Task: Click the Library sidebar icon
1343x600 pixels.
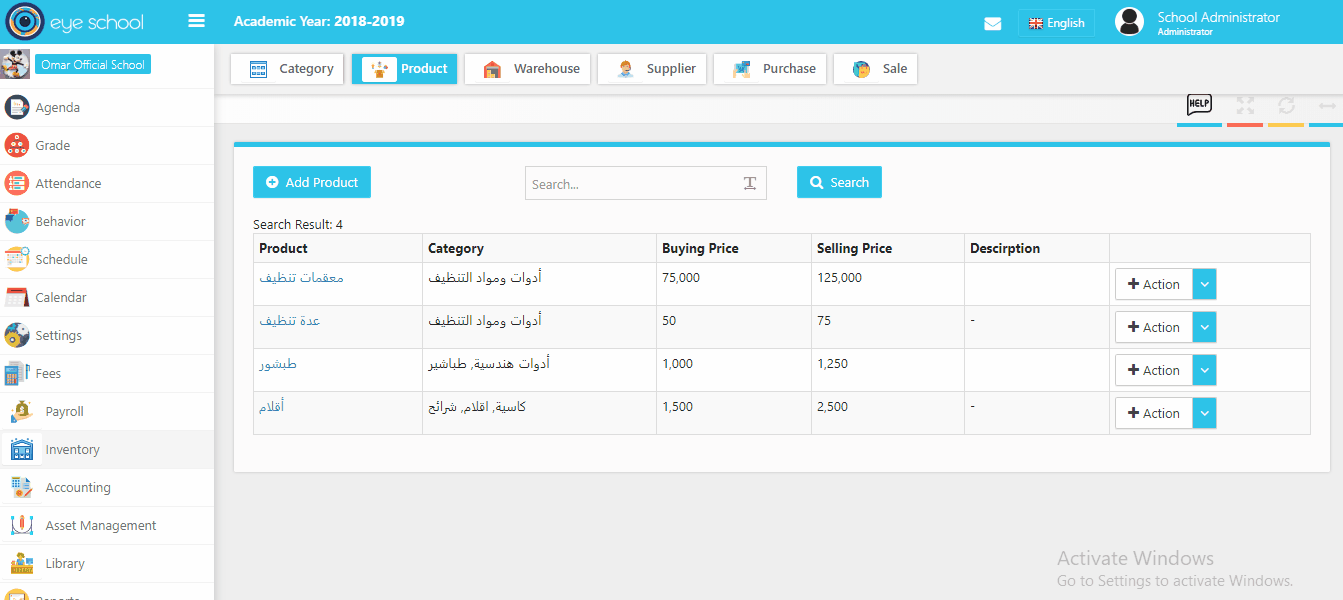Action: 22,563
